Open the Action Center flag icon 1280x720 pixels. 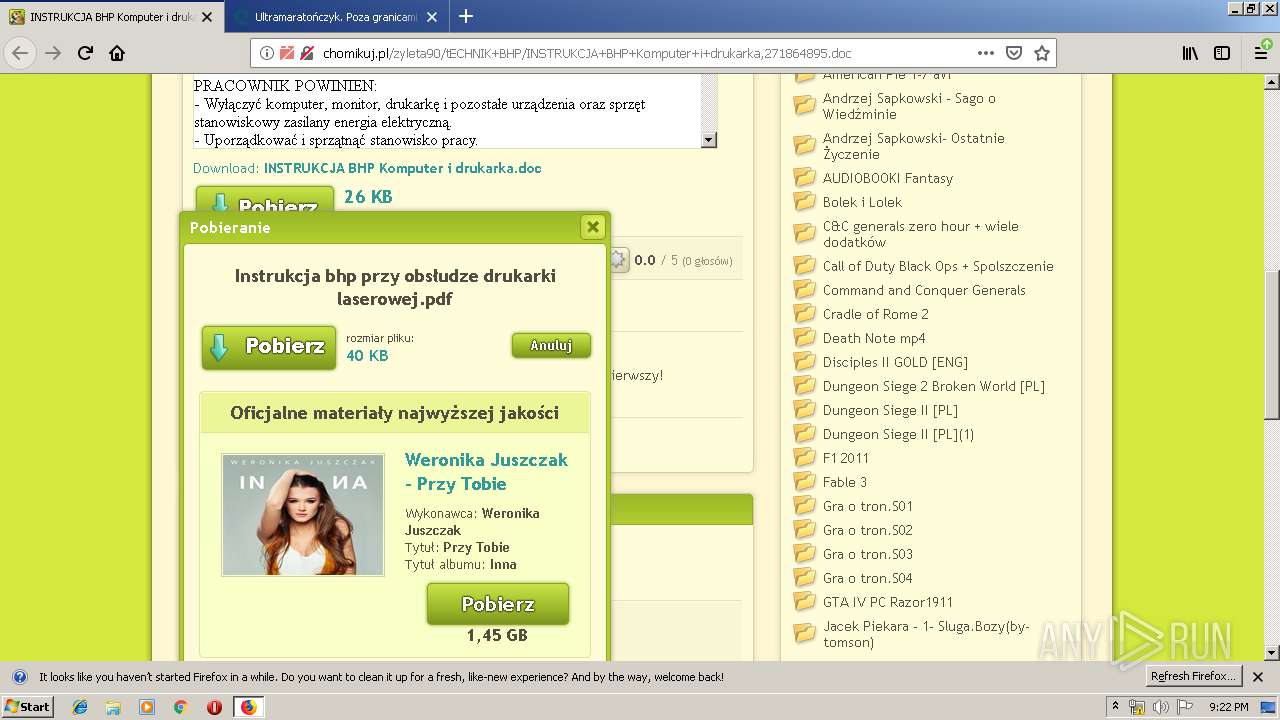[x=1184, y=707]
